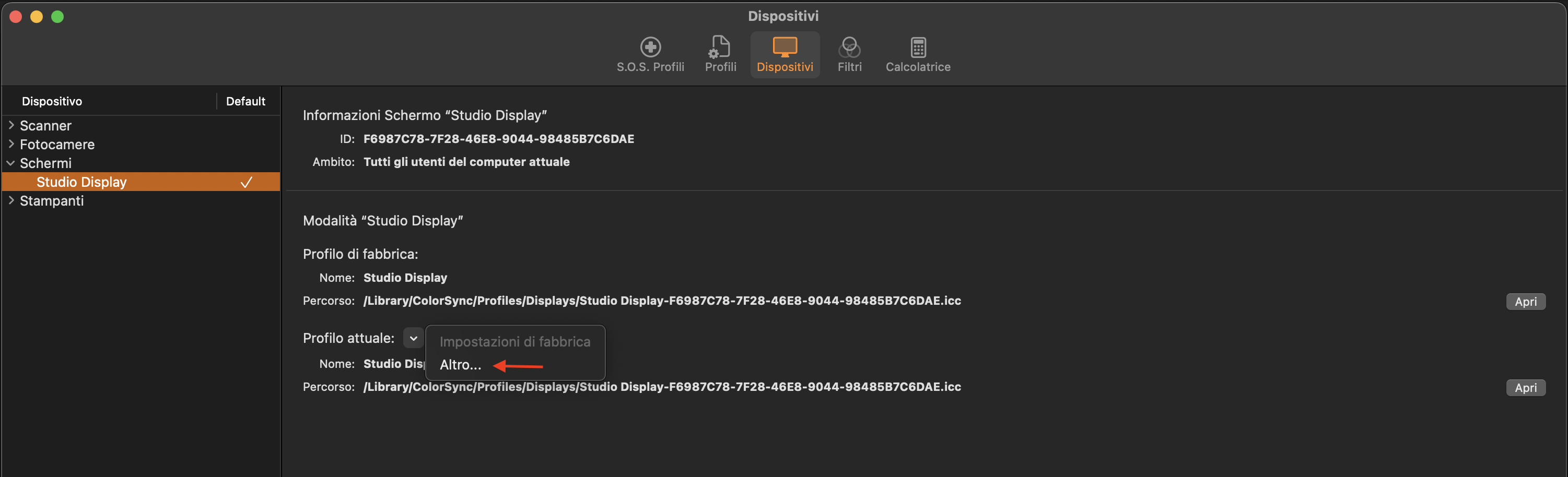
Task: Click the Studio Display default checkmark
Action: pyautogui.click(x=247, y=182)
